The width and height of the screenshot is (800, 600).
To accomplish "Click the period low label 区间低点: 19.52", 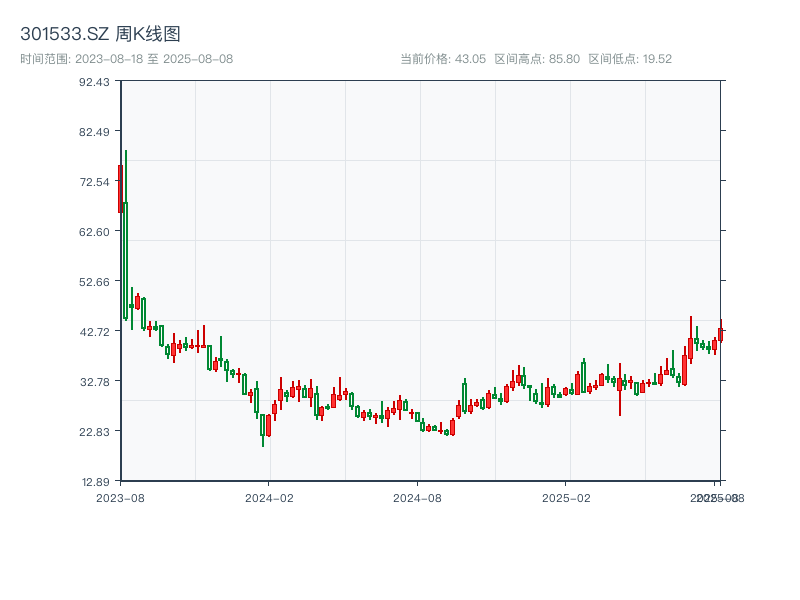I will 630,59.
